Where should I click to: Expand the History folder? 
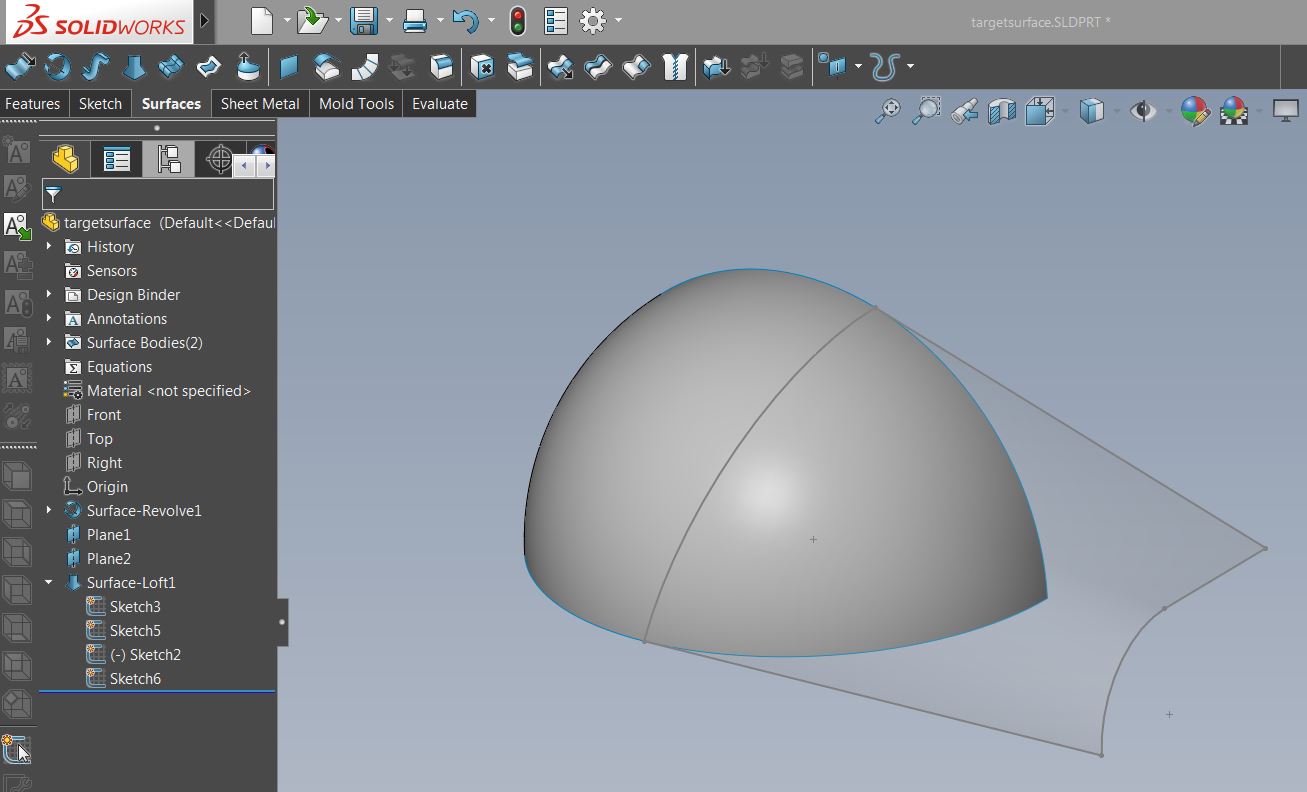(x=49, y=246)
